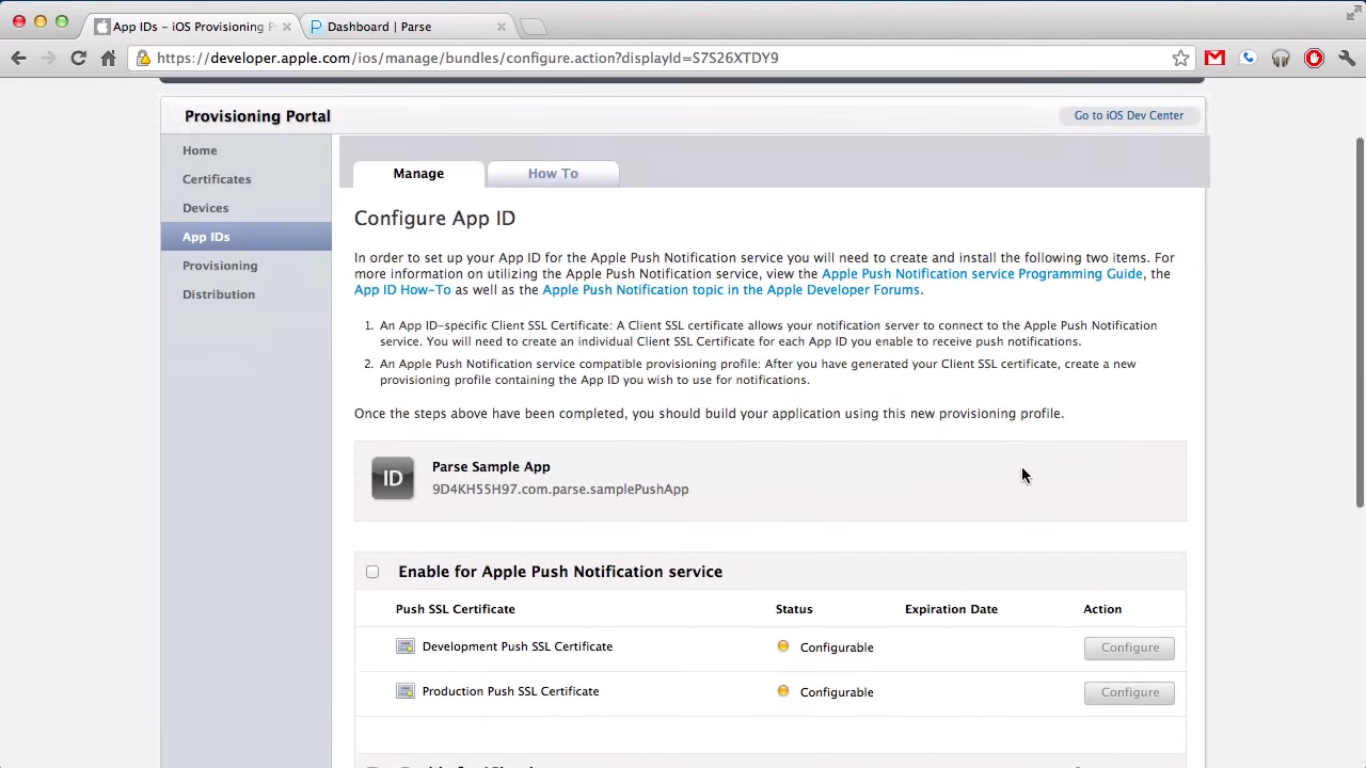Switch to the How To tab

[553, 174]
